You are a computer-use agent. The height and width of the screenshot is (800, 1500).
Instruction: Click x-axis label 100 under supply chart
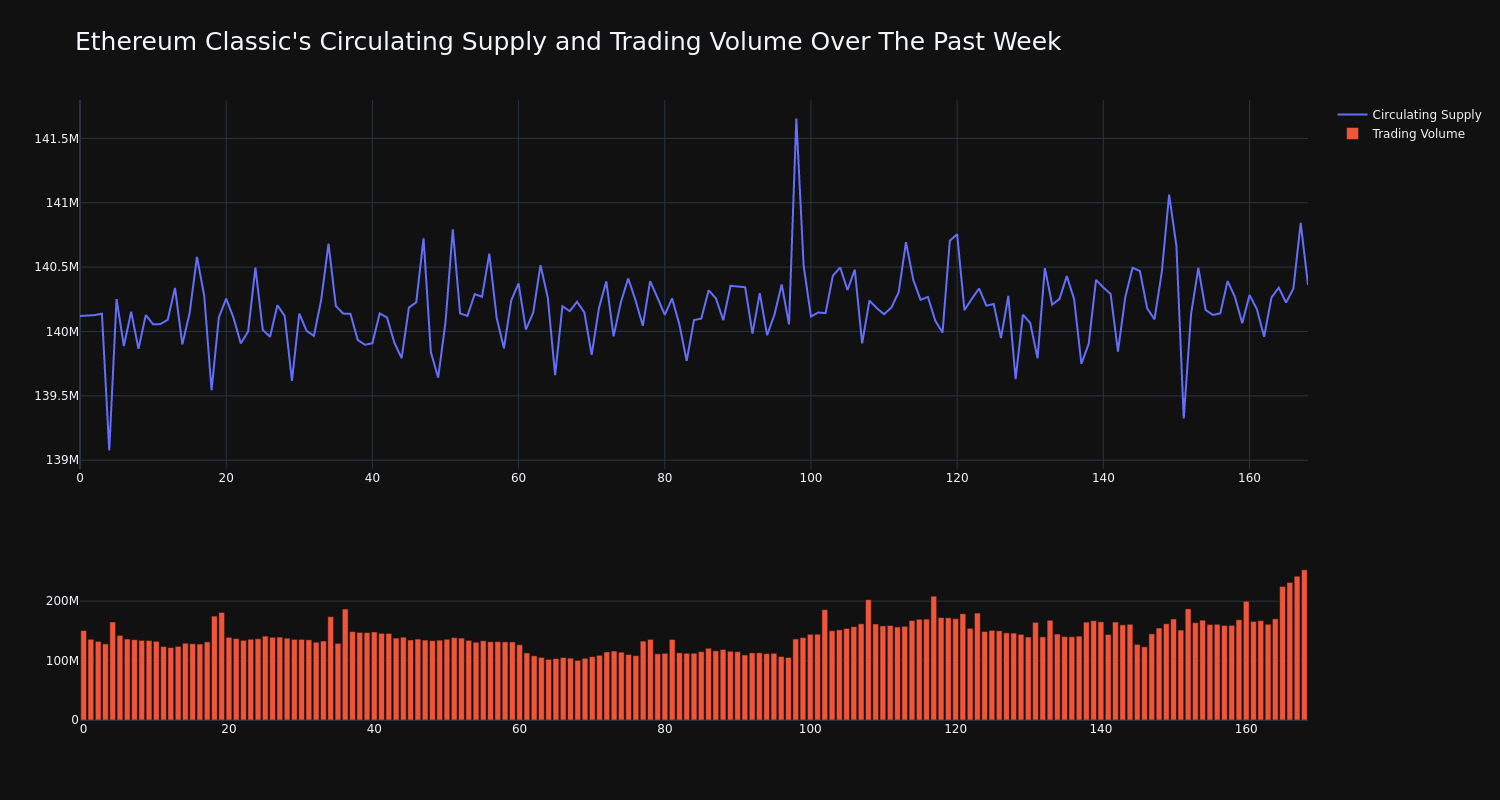(811, 478)
